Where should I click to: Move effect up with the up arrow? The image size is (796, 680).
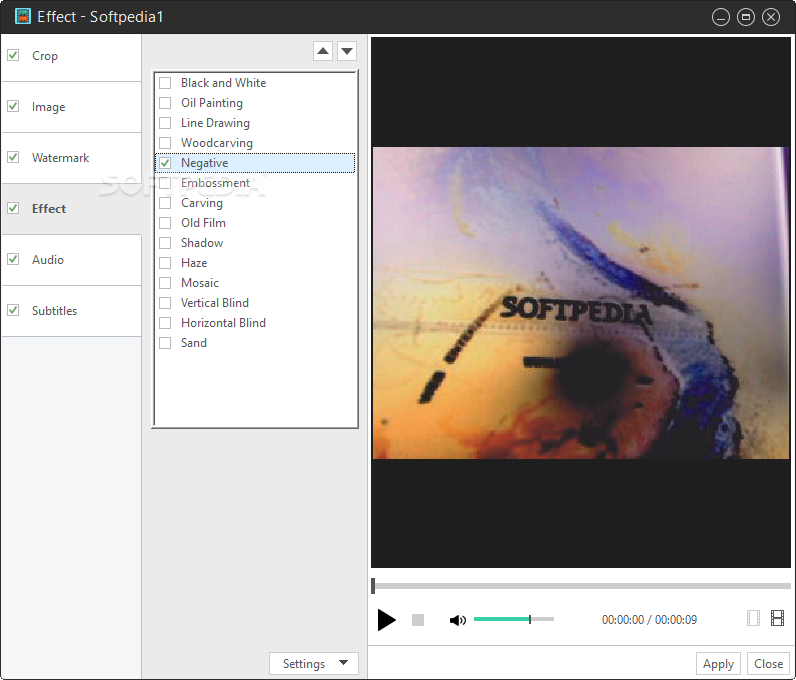tap(323, 51)
